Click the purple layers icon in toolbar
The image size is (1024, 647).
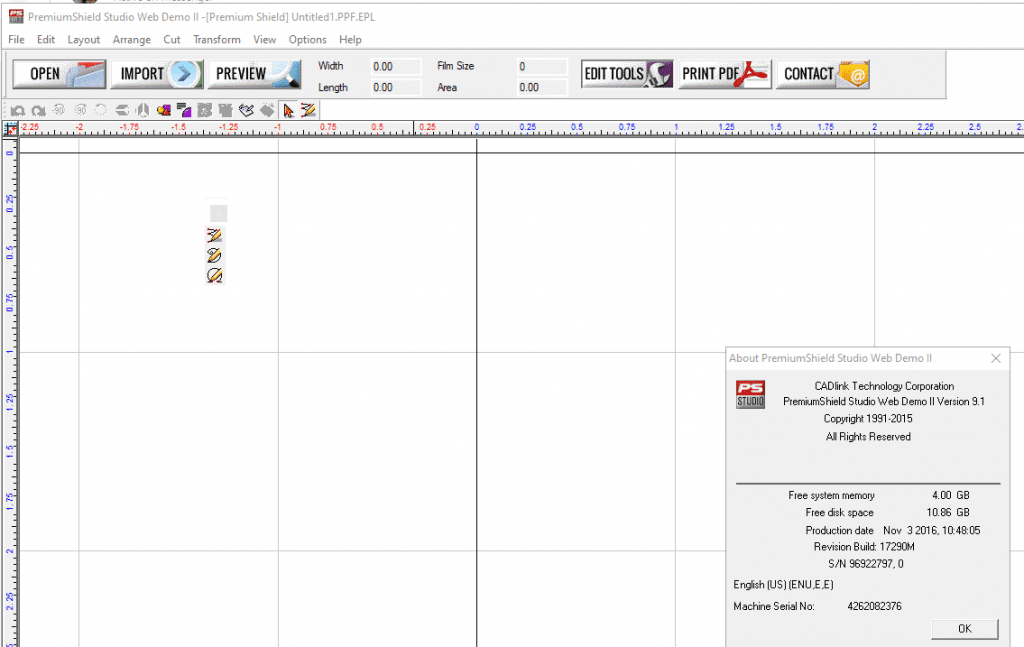pyautogui.click(x=184, y=110)
